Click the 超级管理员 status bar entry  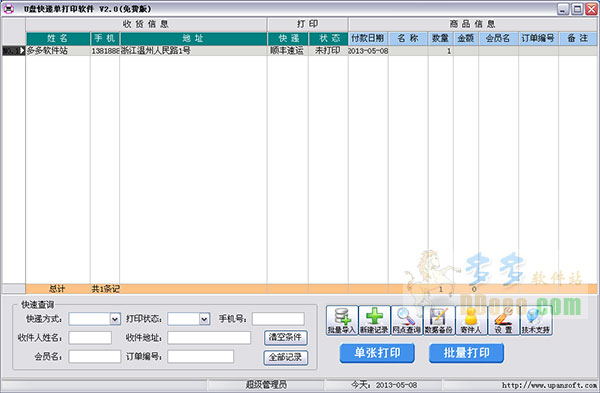[x=266, y=385]
